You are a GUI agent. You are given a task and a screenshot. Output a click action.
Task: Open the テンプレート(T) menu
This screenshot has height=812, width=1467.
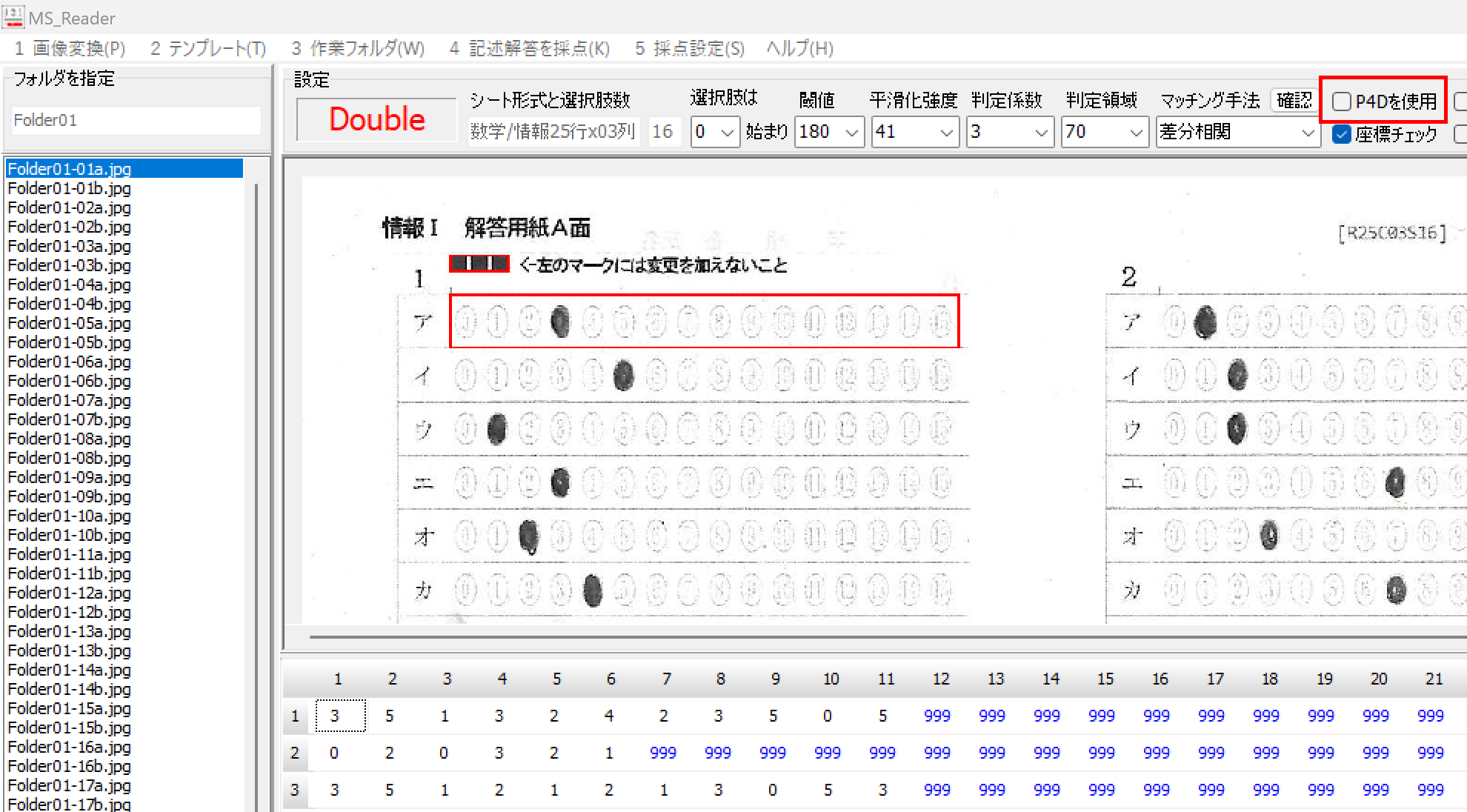point(207,49)
